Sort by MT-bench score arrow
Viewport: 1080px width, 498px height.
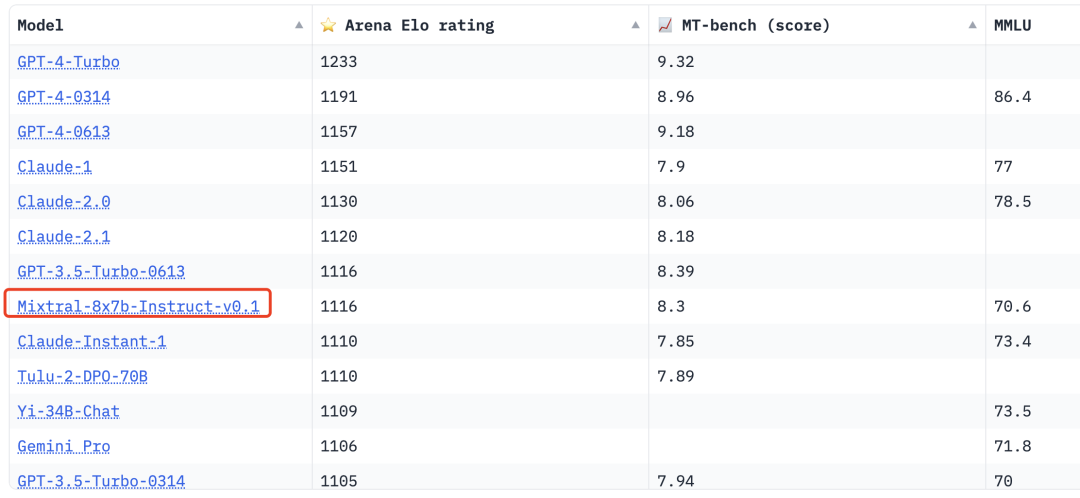click(972, 25)
